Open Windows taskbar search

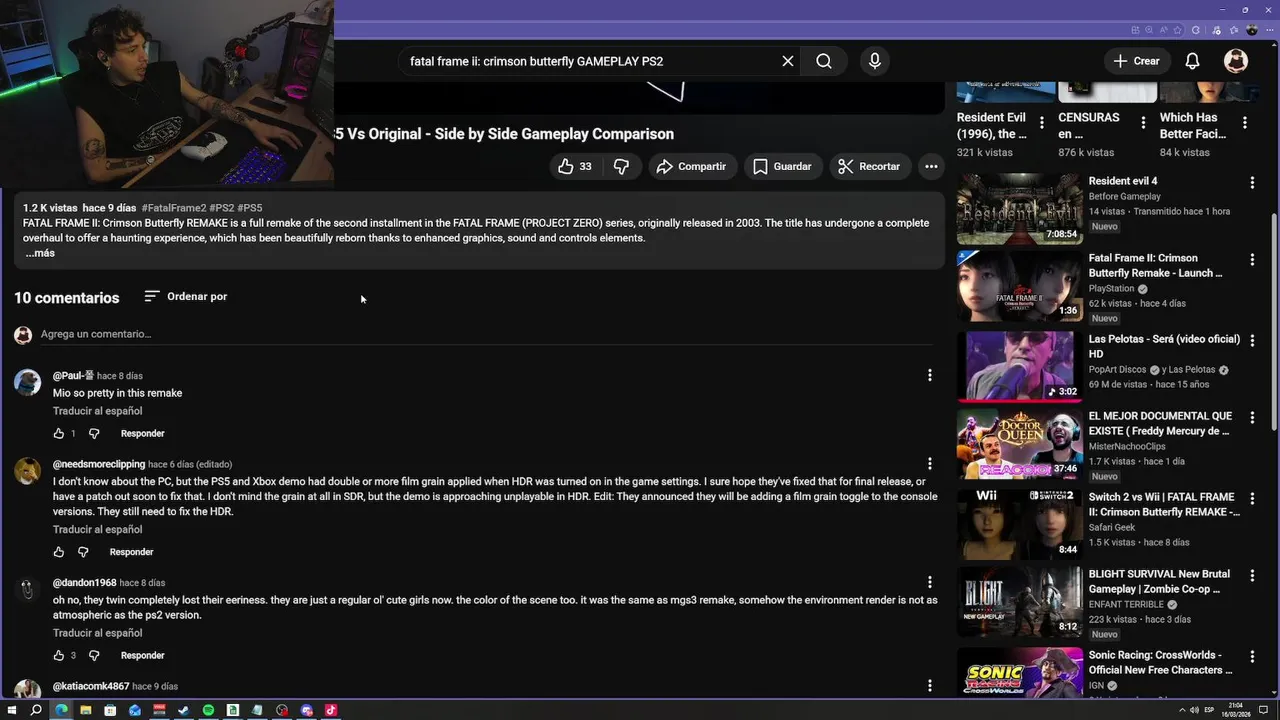pos(36,710)
